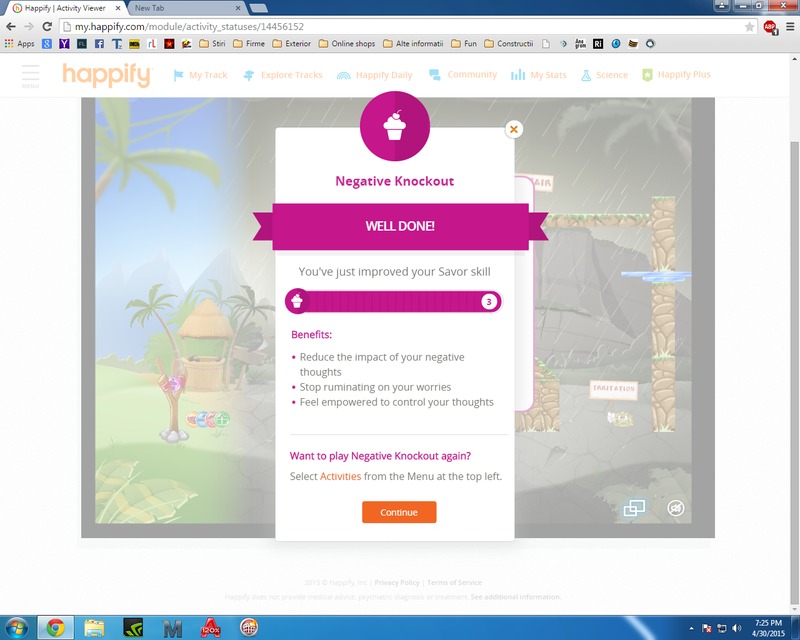Click the cupcake icon at progress bar start

(297, 302)
